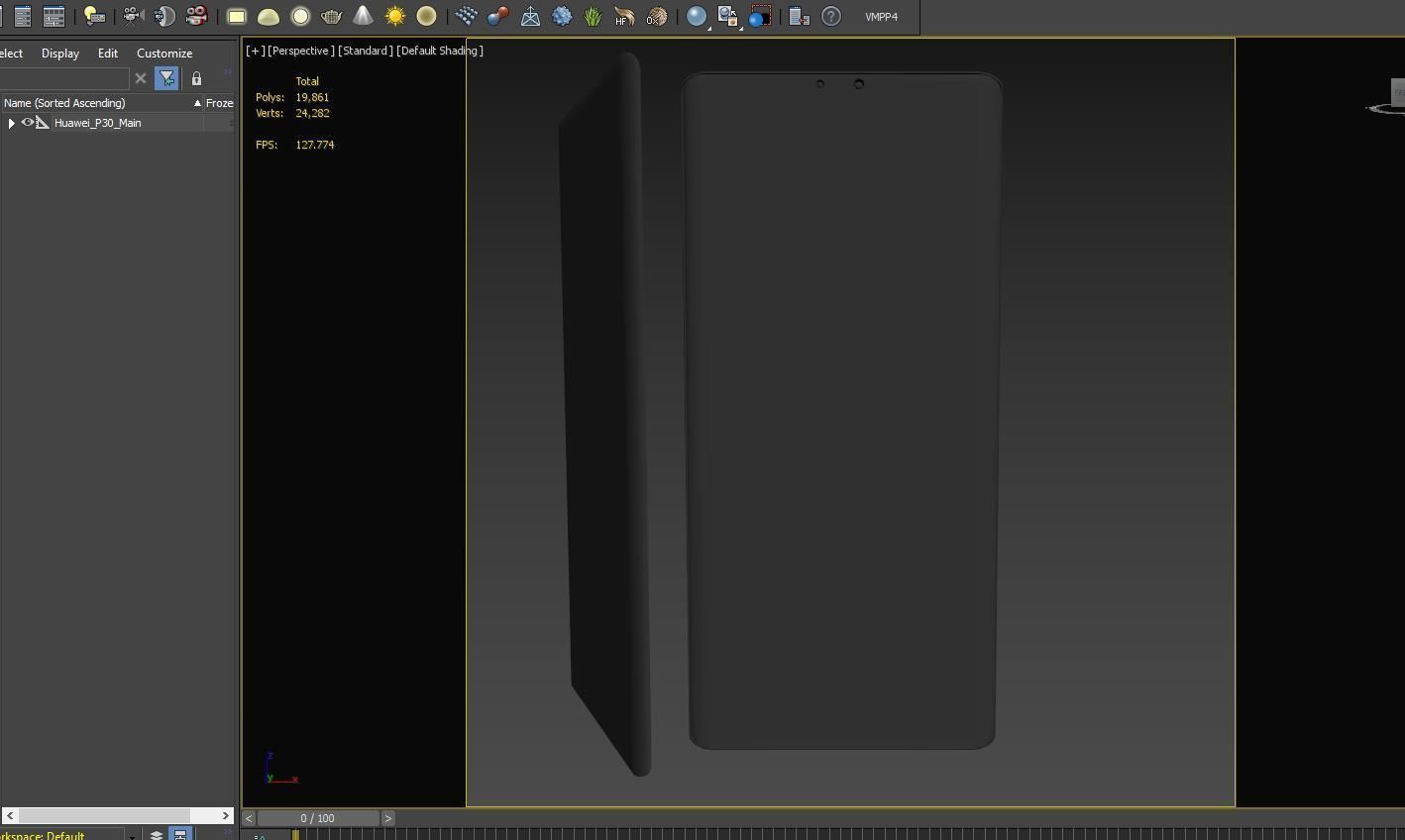Viewport: 1405px width, 840px height.
Task: Click the geometry type icon of Huawei_P30_Main
Action: click(43, 123)
